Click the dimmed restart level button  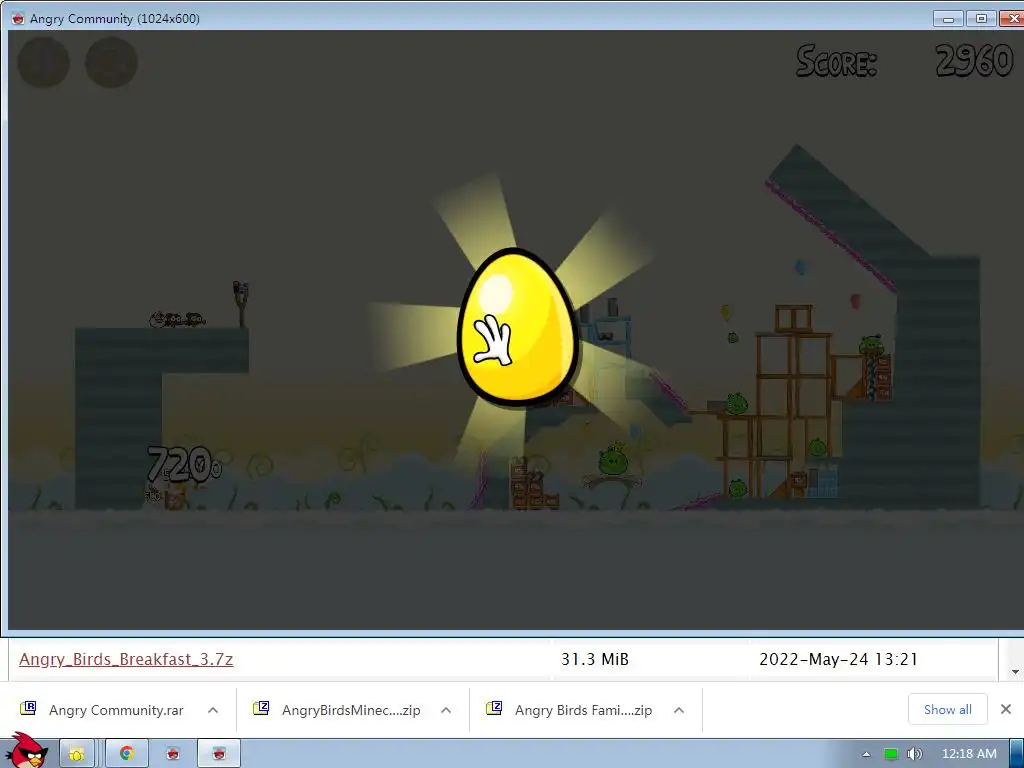(x=112, y=63)
